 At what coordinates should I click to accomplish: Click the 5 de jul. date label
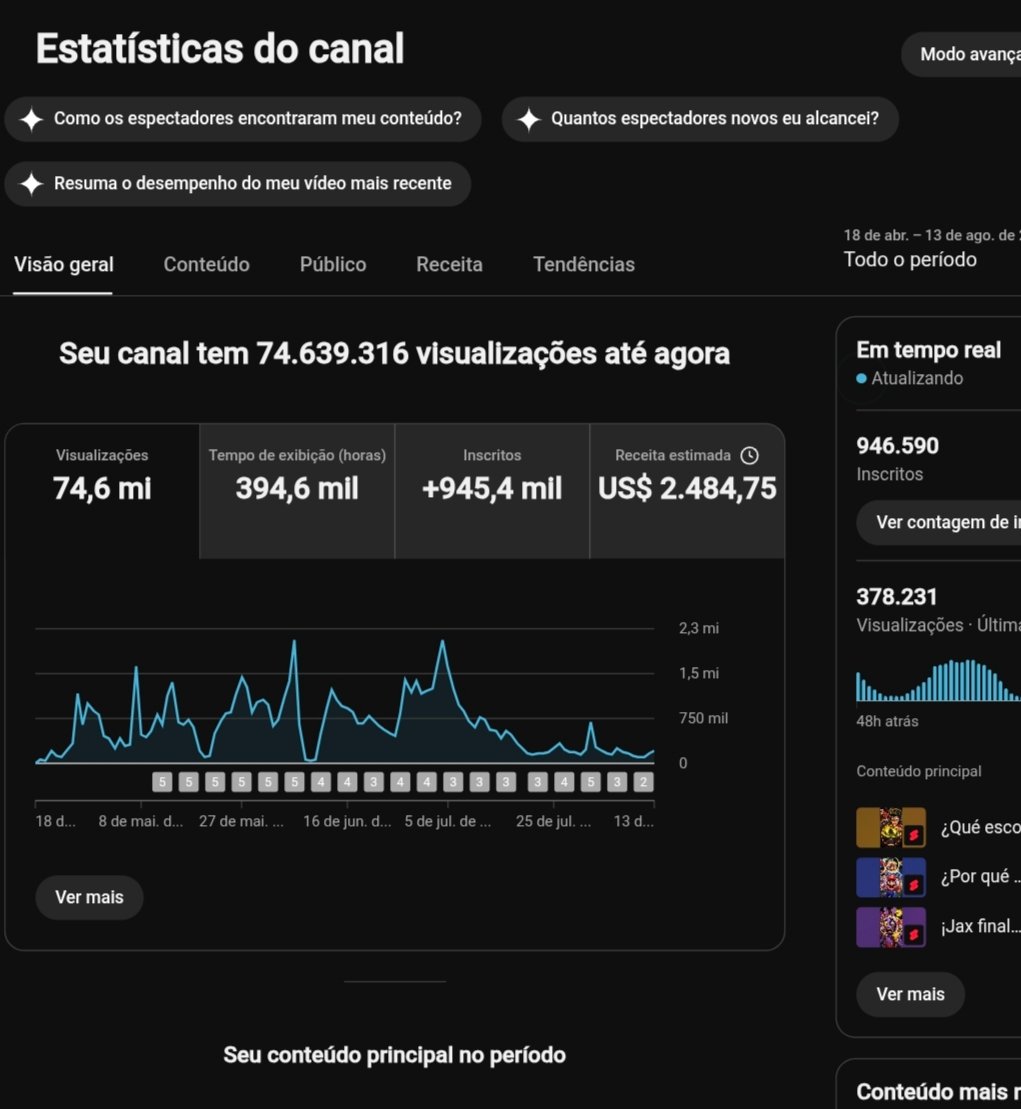[448, 822]
